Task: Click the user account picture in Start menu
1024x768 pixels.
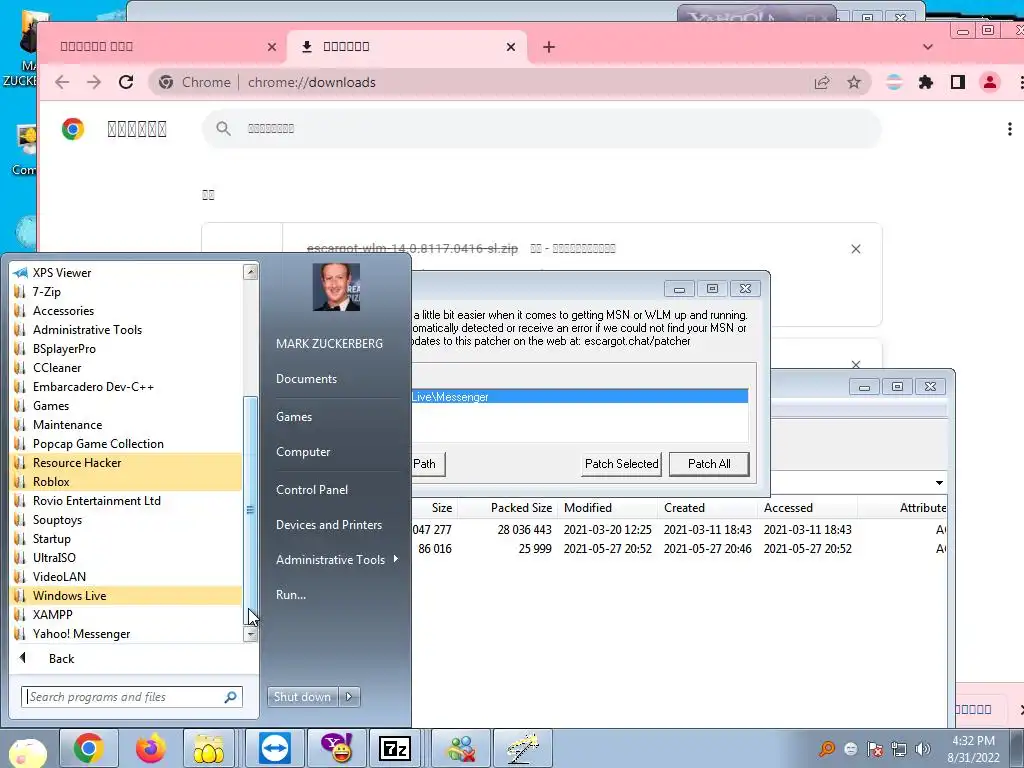Action: (336, 287)
